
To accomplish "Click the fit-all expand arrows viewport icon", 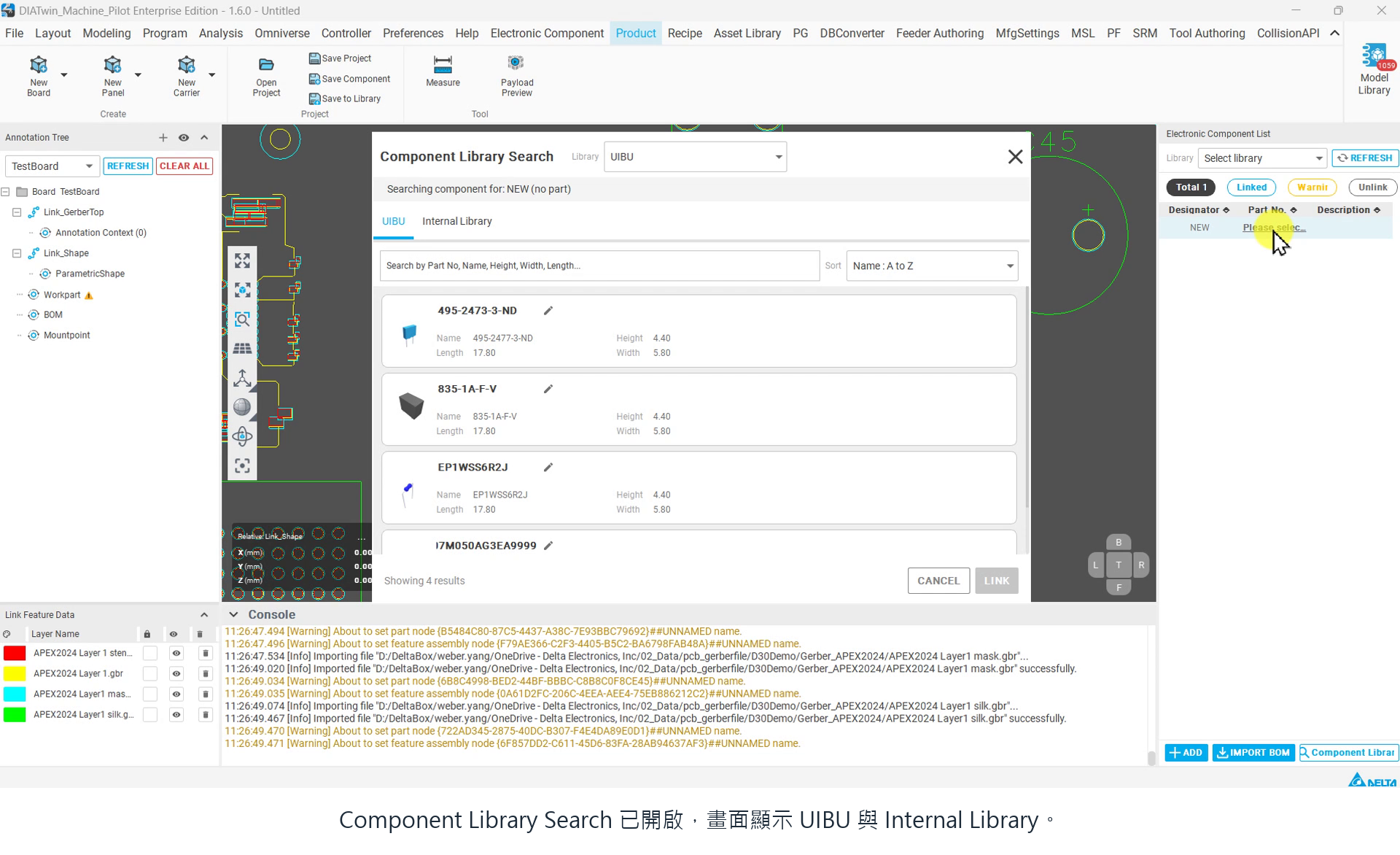I will [242, 260].
